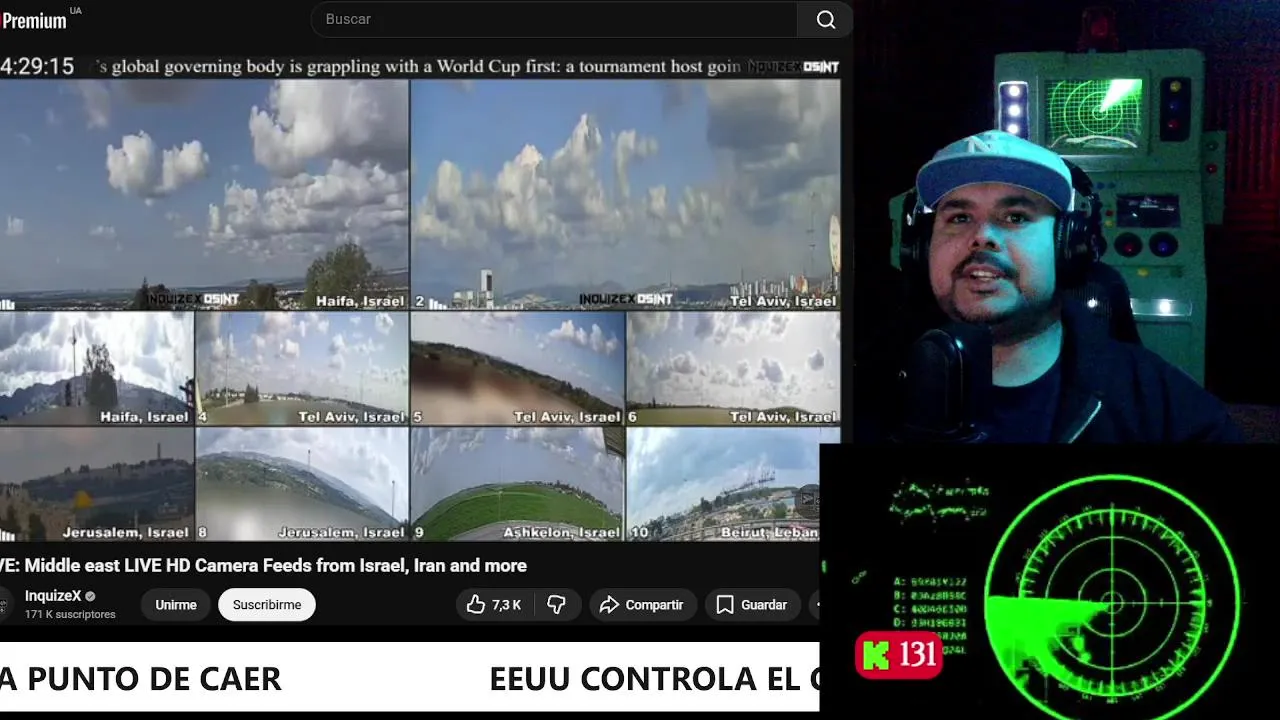Click the 171 K suscriptores text
Screen dimensions: 1280x720
[70, 614]
